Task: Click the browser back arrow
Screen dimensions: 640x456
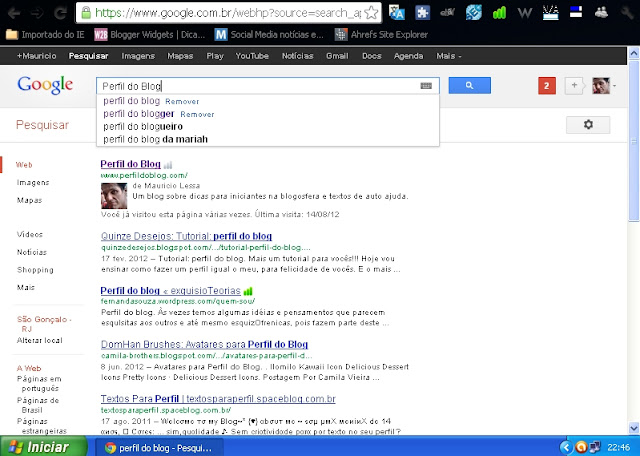Action: (14, 13)
